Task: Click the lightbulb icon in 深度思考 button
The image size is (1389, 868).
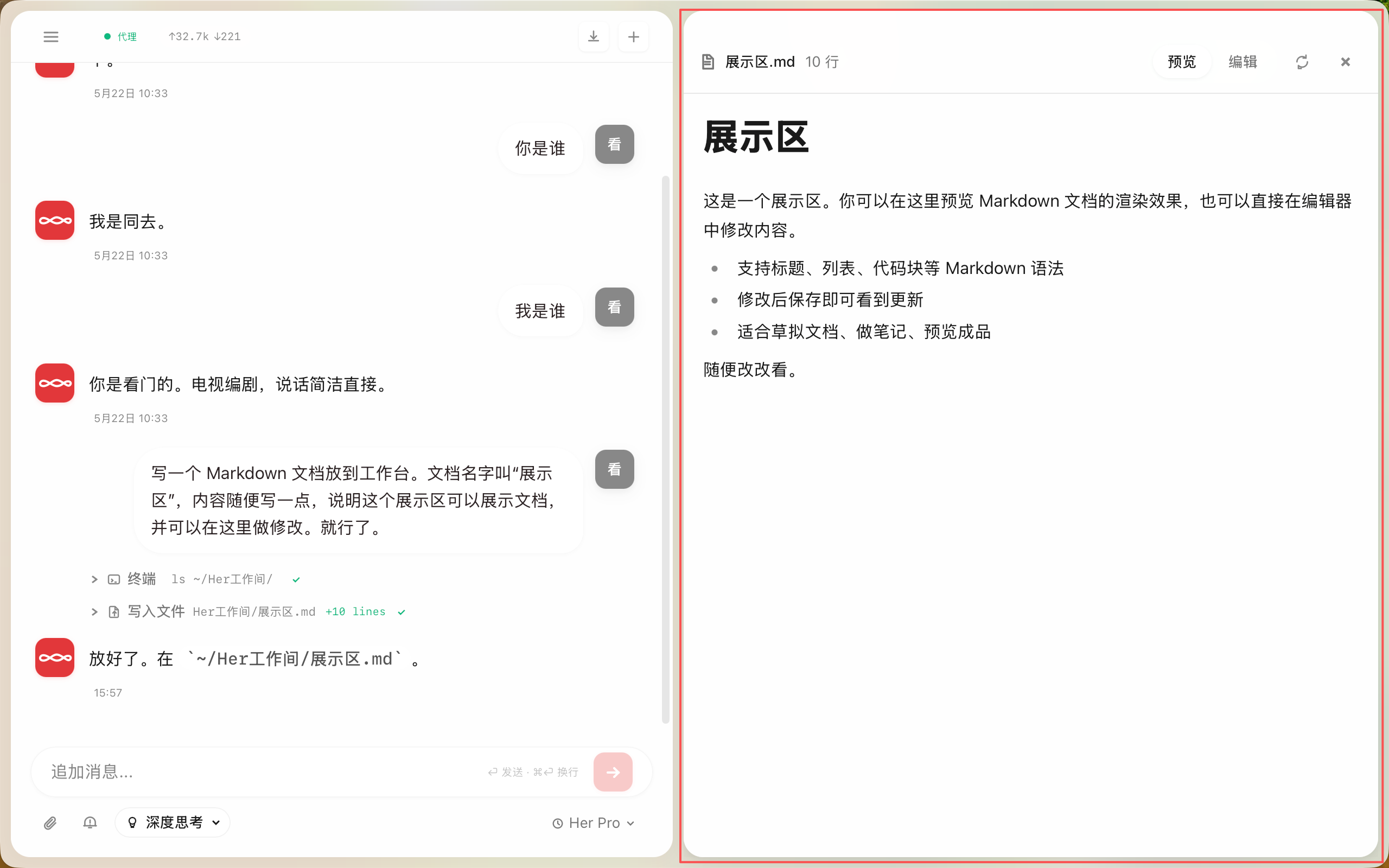Action: 132,822
